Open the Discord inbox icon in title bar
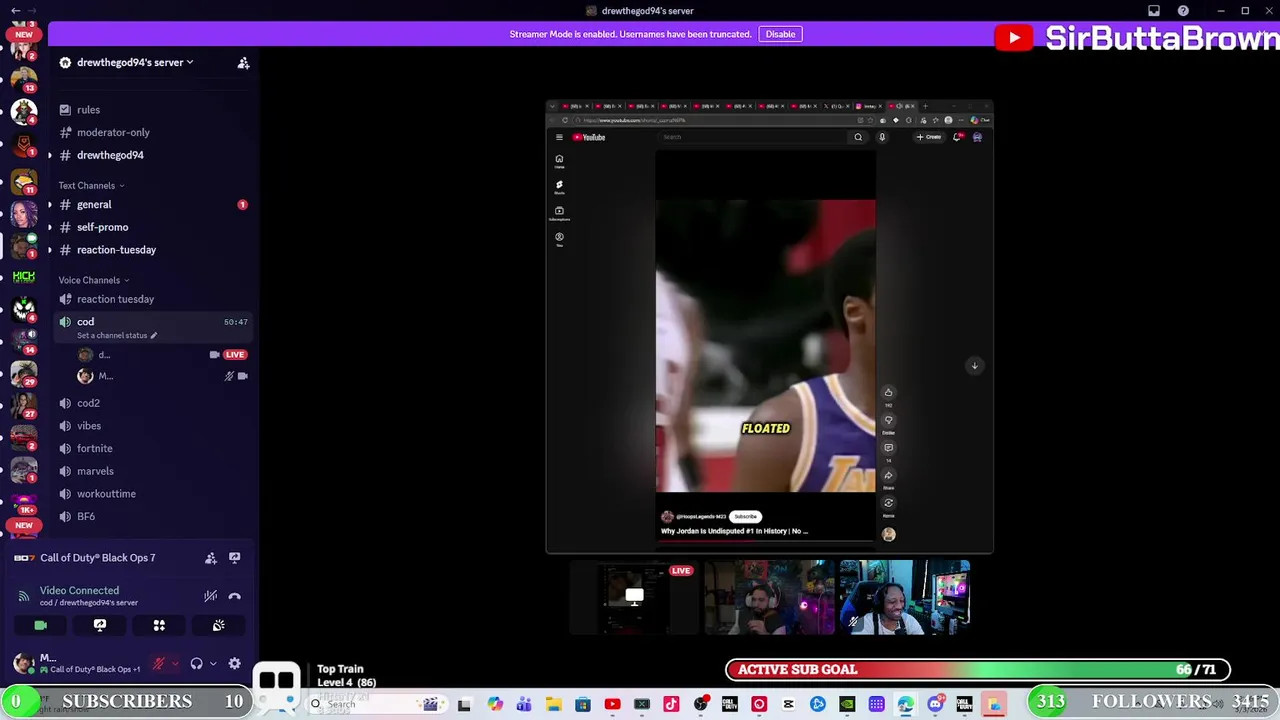The height and width of the screenshot is (720, 1280). 1154,11
